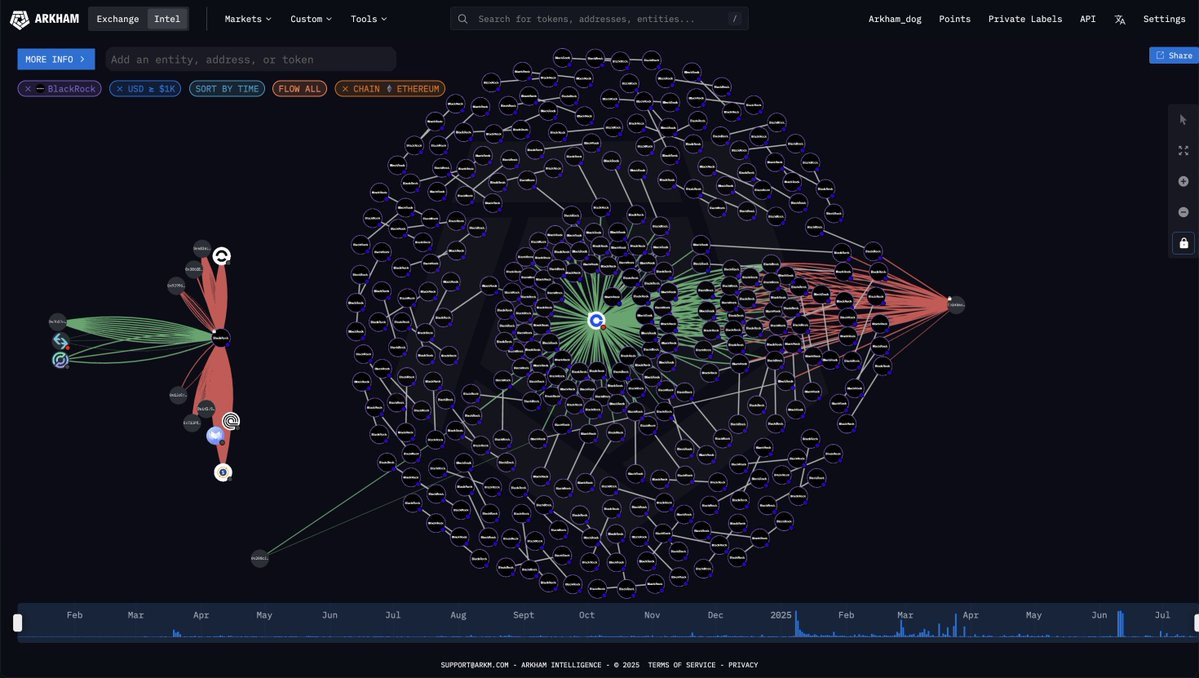Click the Nov label on the timeline
1199x678 pixels.
click(x=651, y=615)
